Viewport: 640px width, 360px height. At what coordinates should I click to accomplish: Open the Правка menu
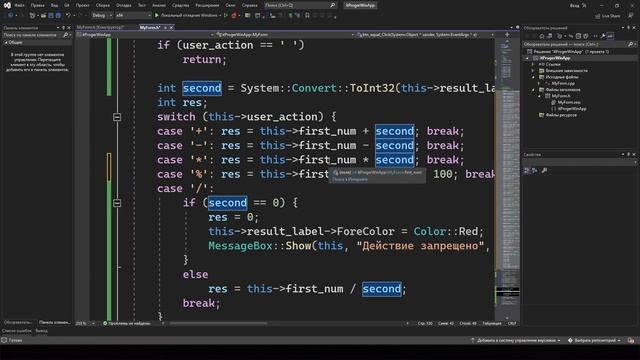click(37, 5)
